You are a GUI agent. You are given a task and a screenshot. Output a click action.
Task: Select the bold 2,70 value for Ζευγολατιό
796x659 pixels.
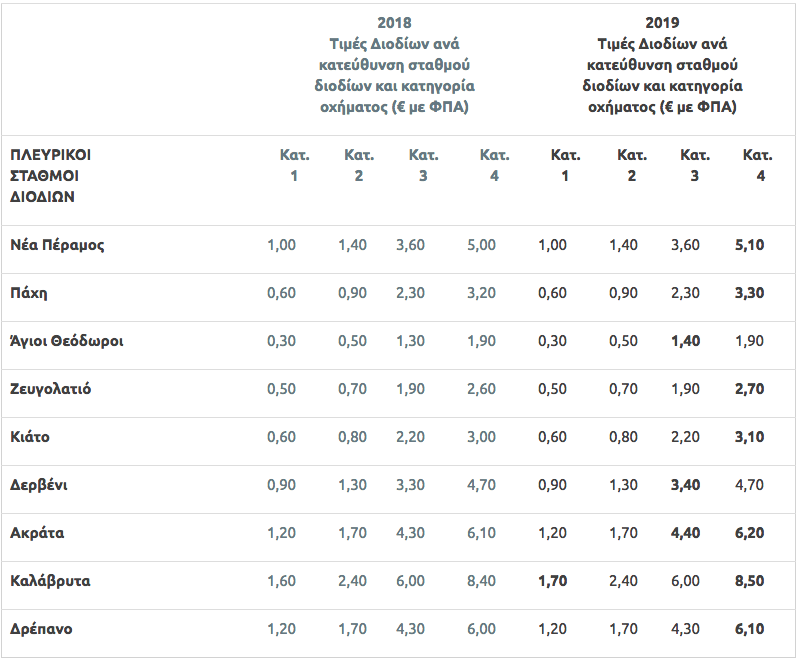pos(749,389)
